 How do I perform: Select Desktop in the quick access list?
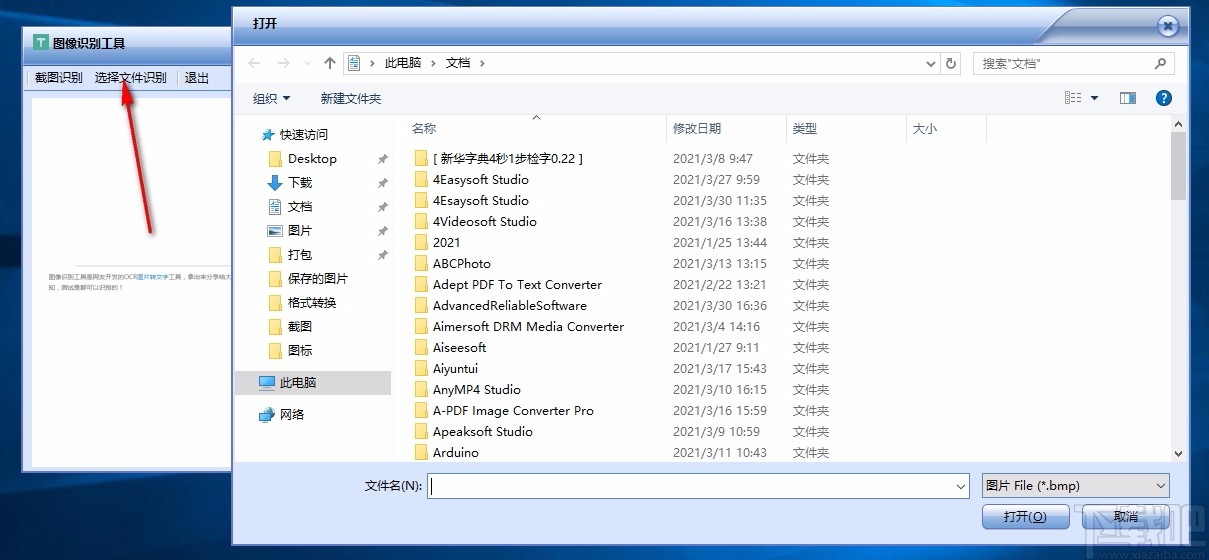[x=312, y=159]
